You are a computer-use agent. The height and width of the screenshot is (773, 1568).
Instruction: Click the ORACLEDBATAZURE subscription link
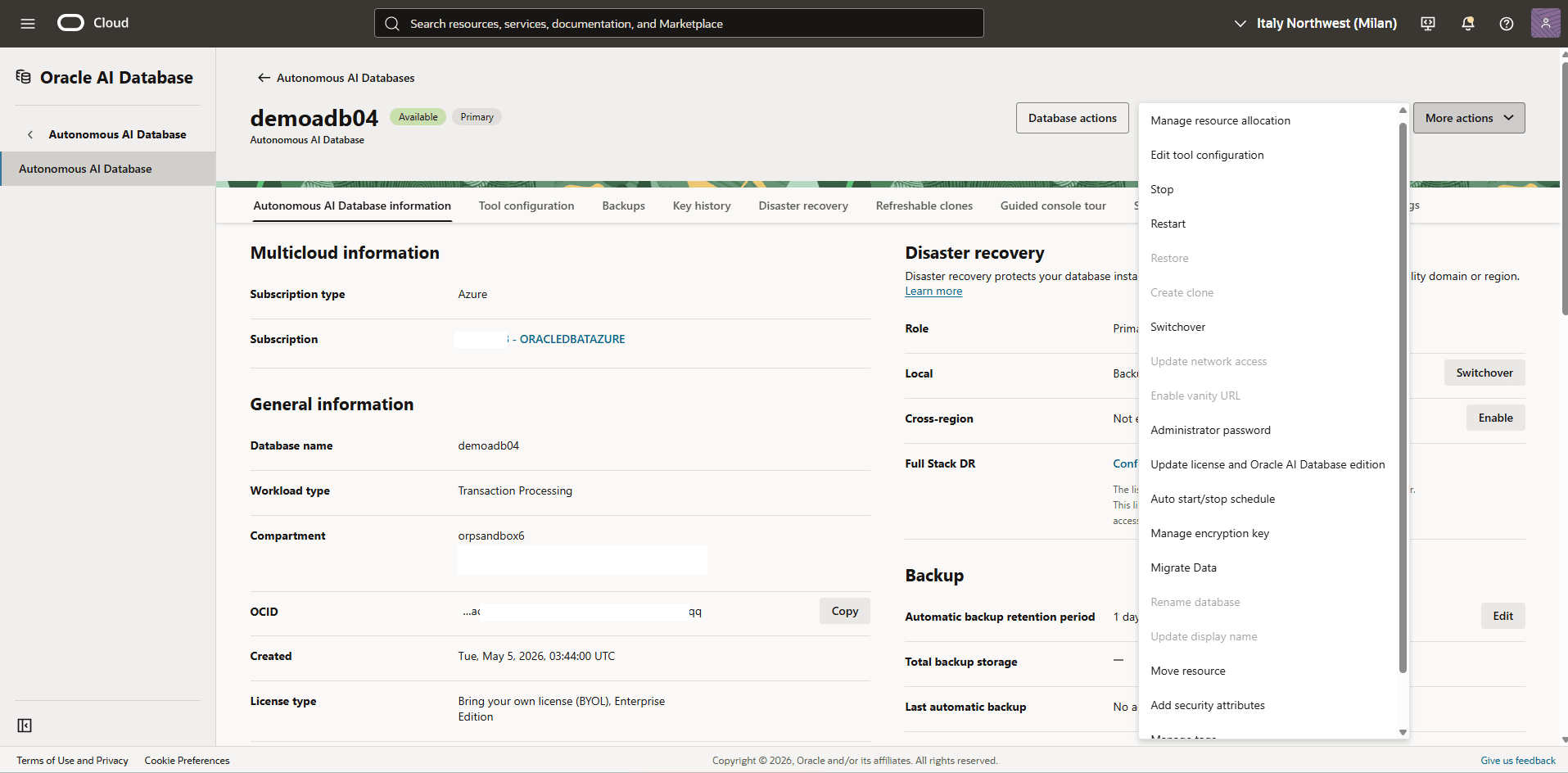[x=572, y=339]
